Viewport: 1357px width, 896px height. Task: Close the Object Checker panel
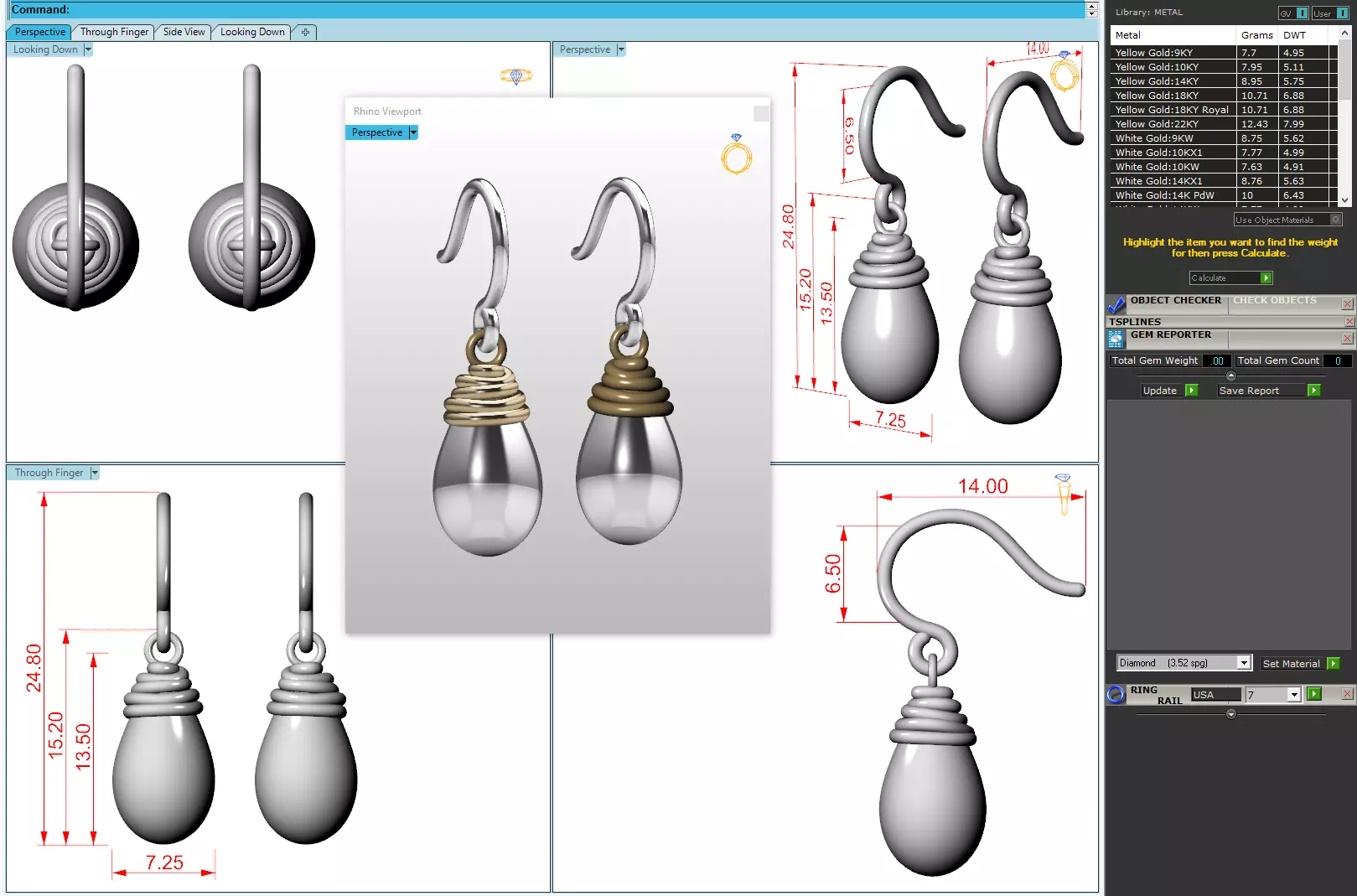pyautogui.click(x=1348, y=304)
